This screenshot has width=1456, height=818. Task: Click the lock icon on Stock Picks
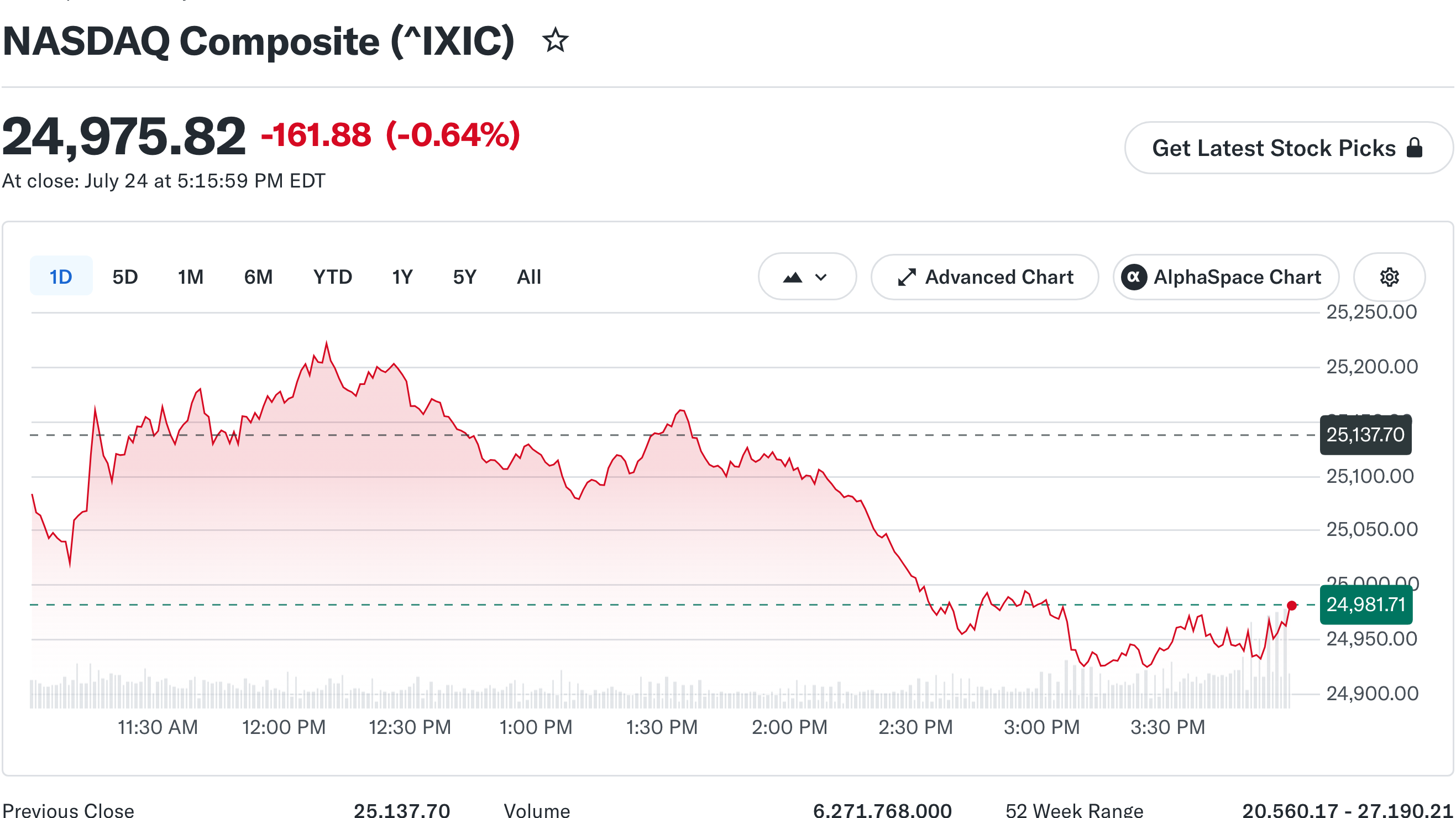coord(1414,148)
